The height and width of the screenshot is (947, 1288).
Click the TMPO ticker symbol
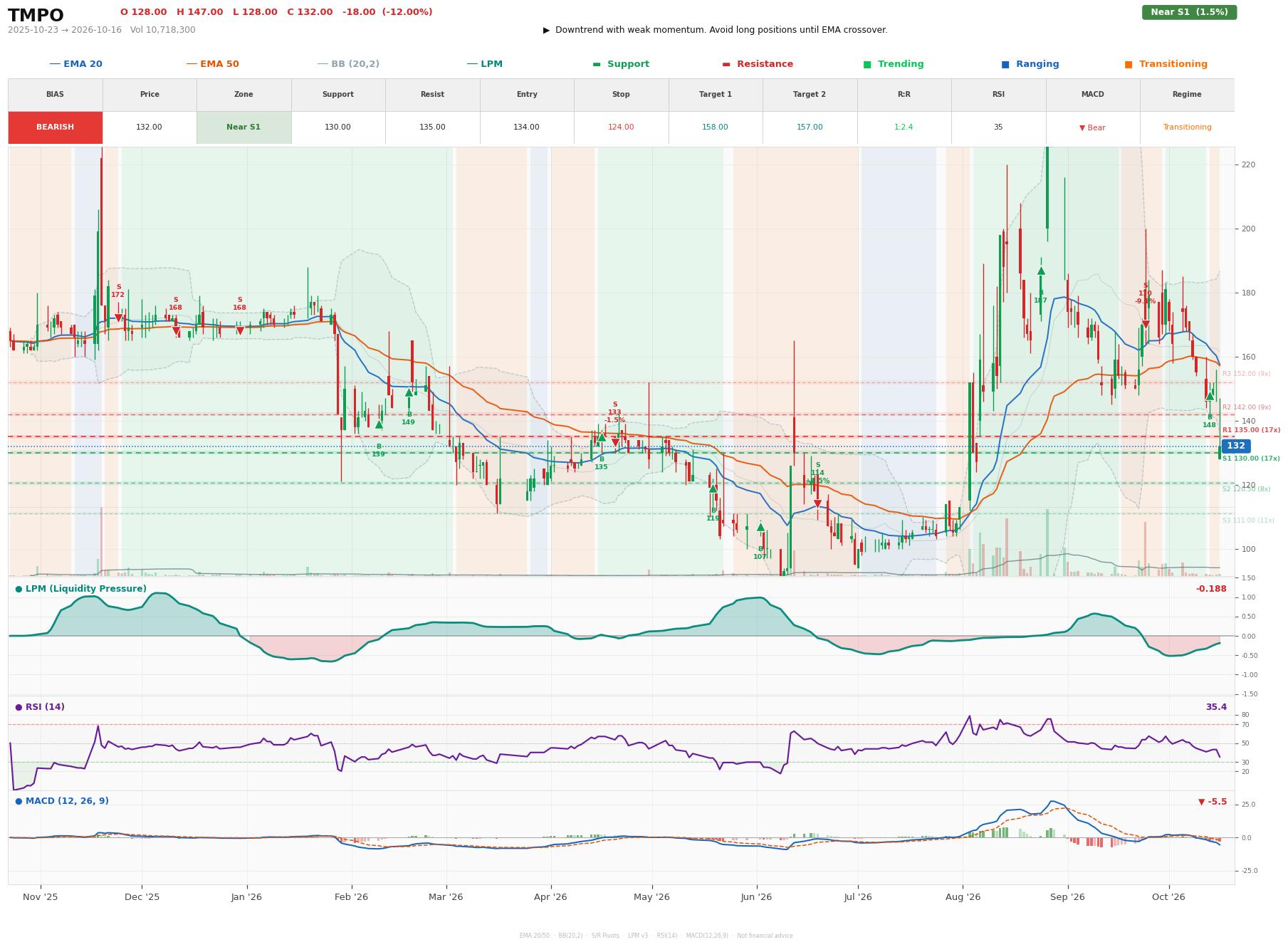[36, 16]
